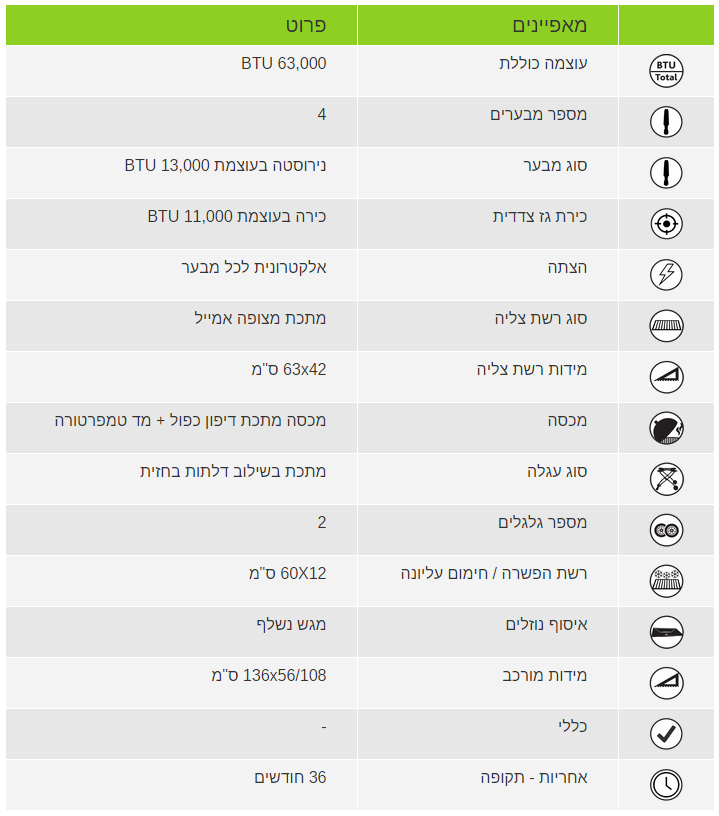The width and height of the screenshot is (719, 816).
Task: Click the checkmark icon beside כללי
Action: tap(666, 734)
